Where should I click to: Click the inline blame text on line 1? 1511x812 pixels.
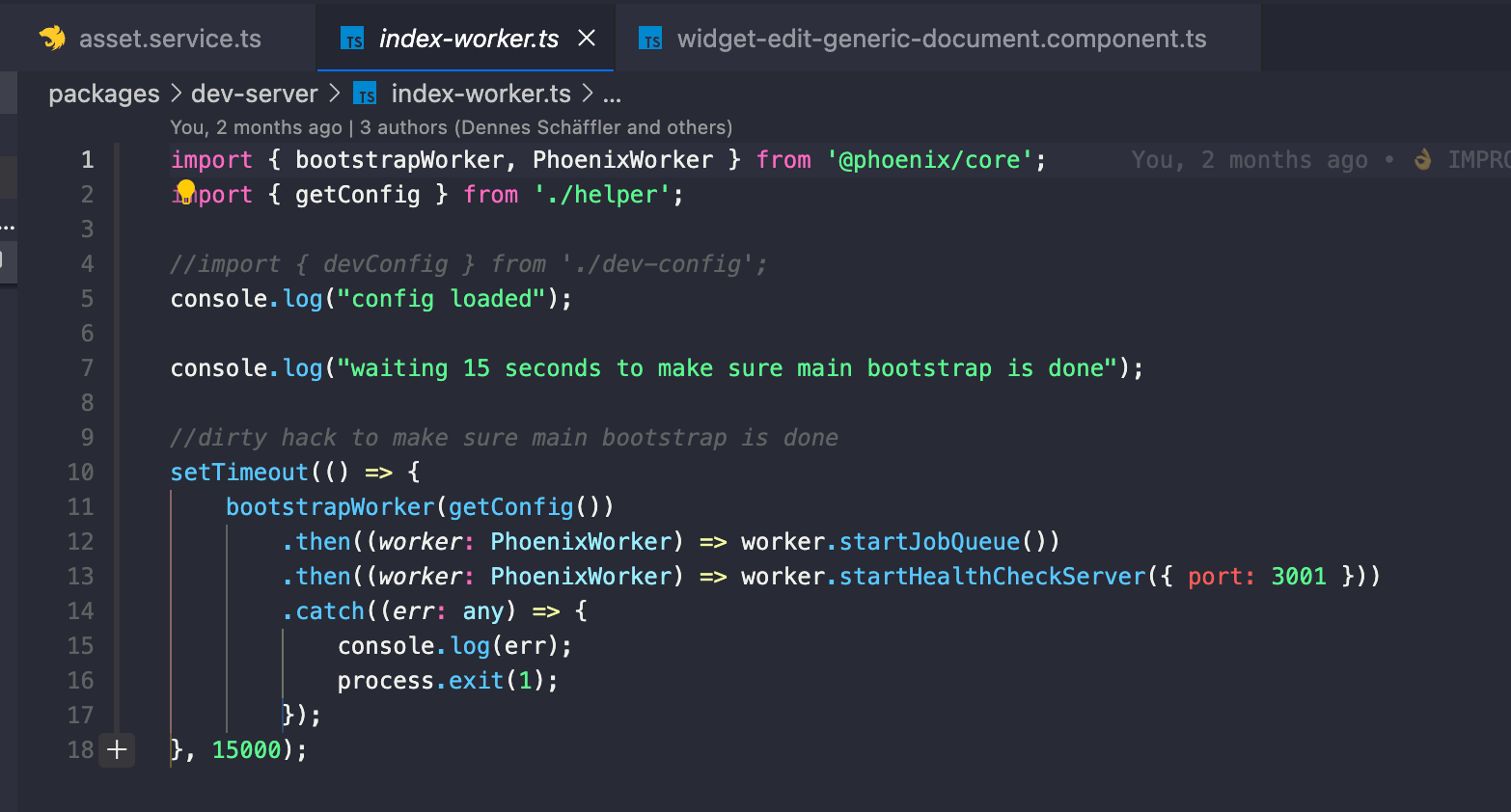click(x=1250, y=160)
